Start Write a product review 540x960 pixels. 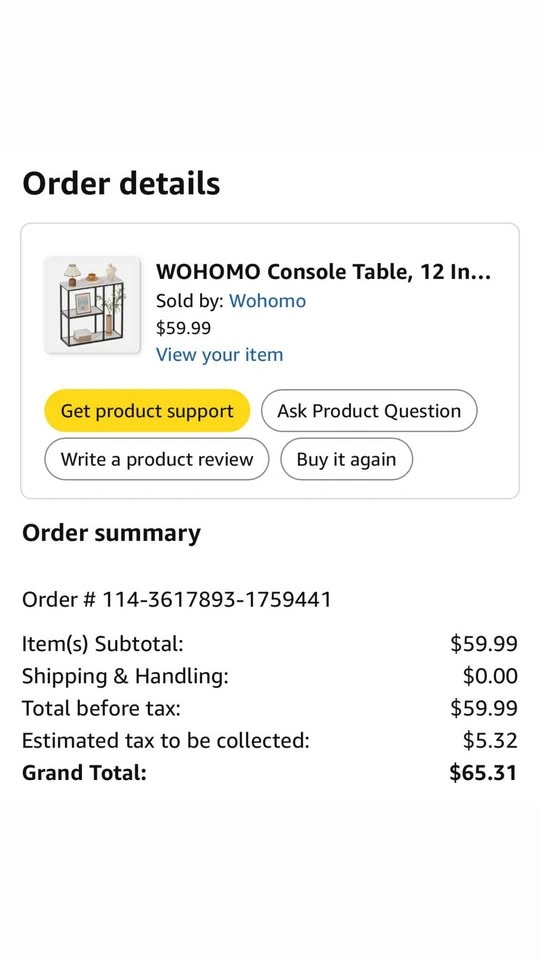(x=157, y=459)
